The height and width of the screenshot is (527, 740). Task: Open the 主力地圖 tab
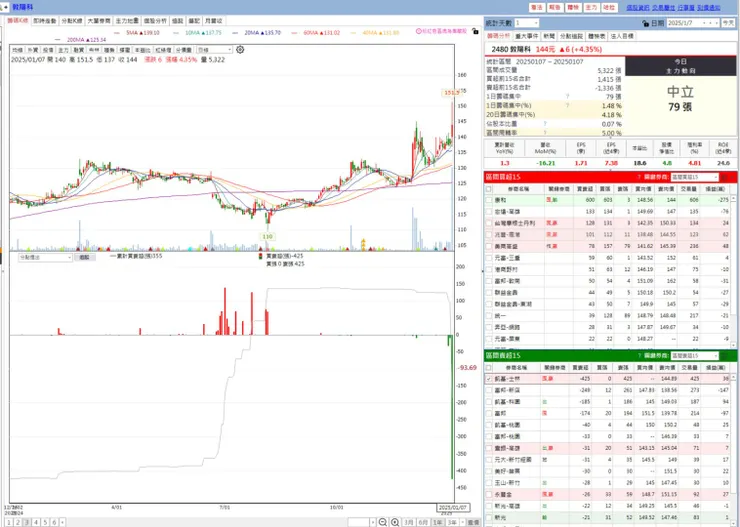tap(127, 21)
